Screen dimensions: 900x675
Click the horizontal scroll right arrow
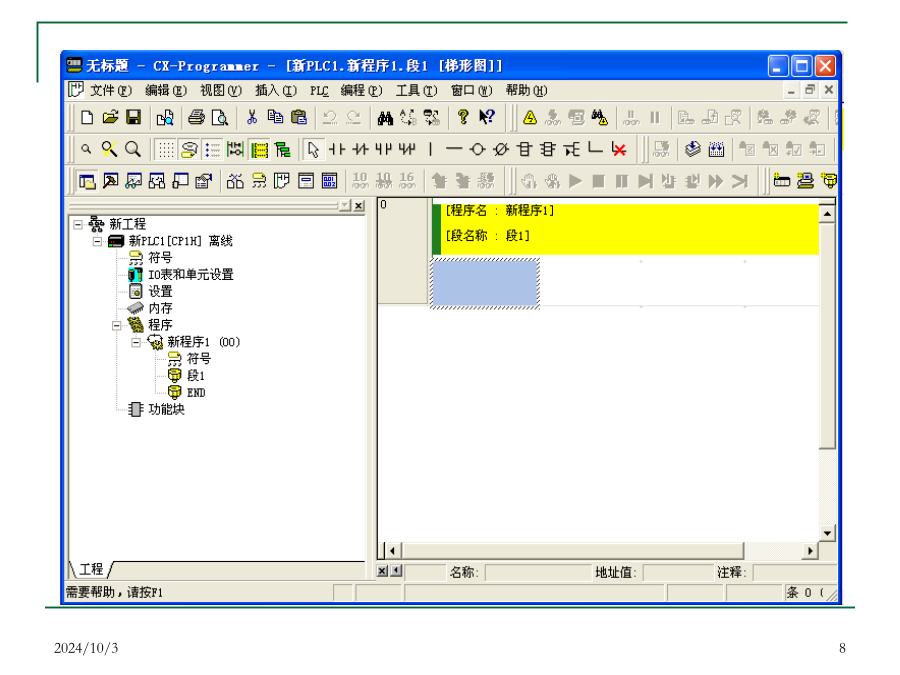tap(810, 551)
